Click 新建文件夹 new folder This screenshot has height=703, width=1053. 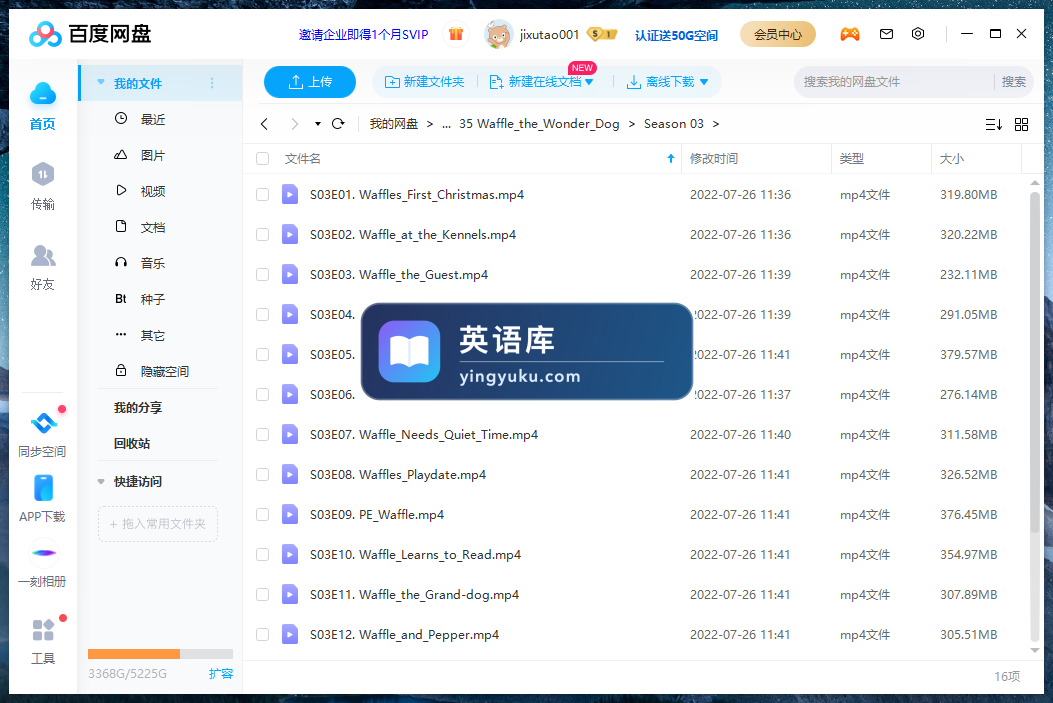(x=424, y=82)
